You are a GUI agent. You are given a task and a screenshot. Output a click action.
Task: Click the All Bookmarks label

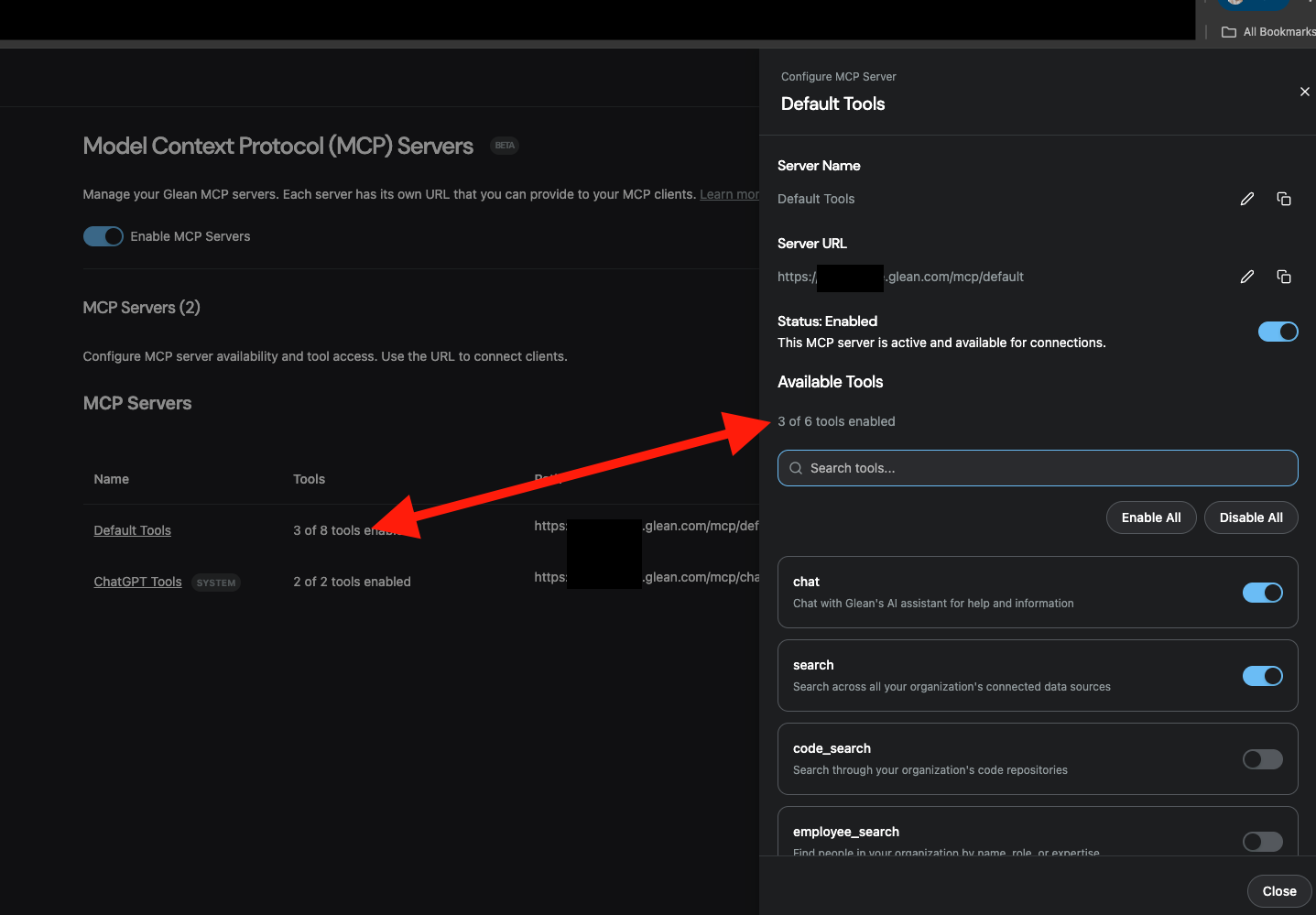1278,32
